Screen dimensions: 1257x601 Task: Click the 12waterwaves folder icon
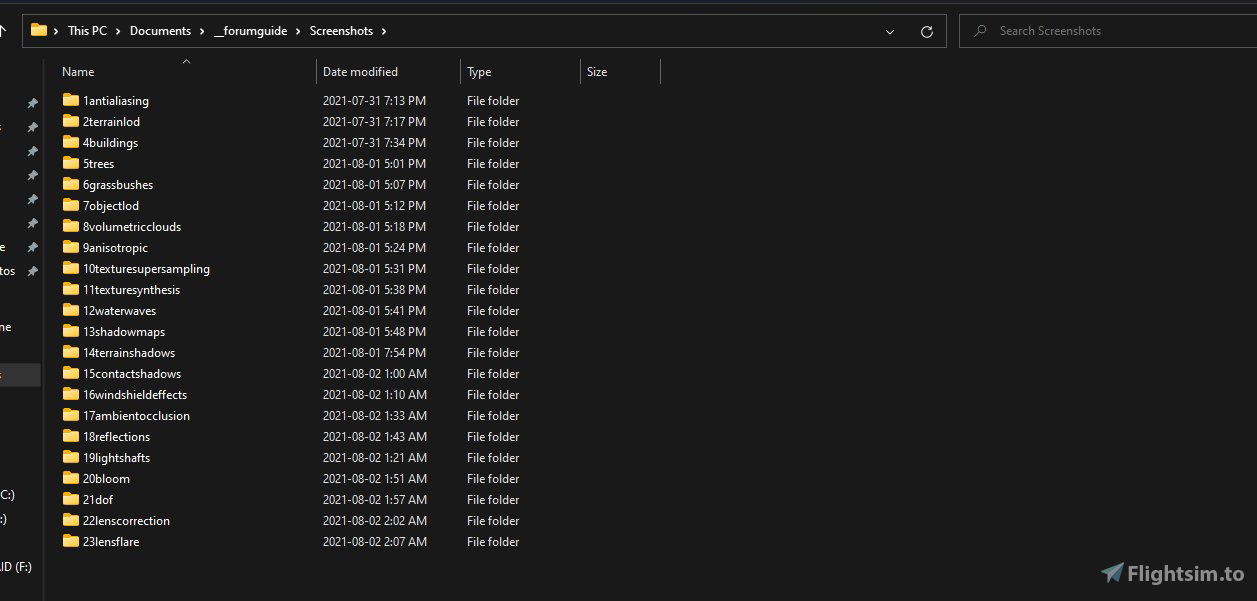(x=70, y=310)
